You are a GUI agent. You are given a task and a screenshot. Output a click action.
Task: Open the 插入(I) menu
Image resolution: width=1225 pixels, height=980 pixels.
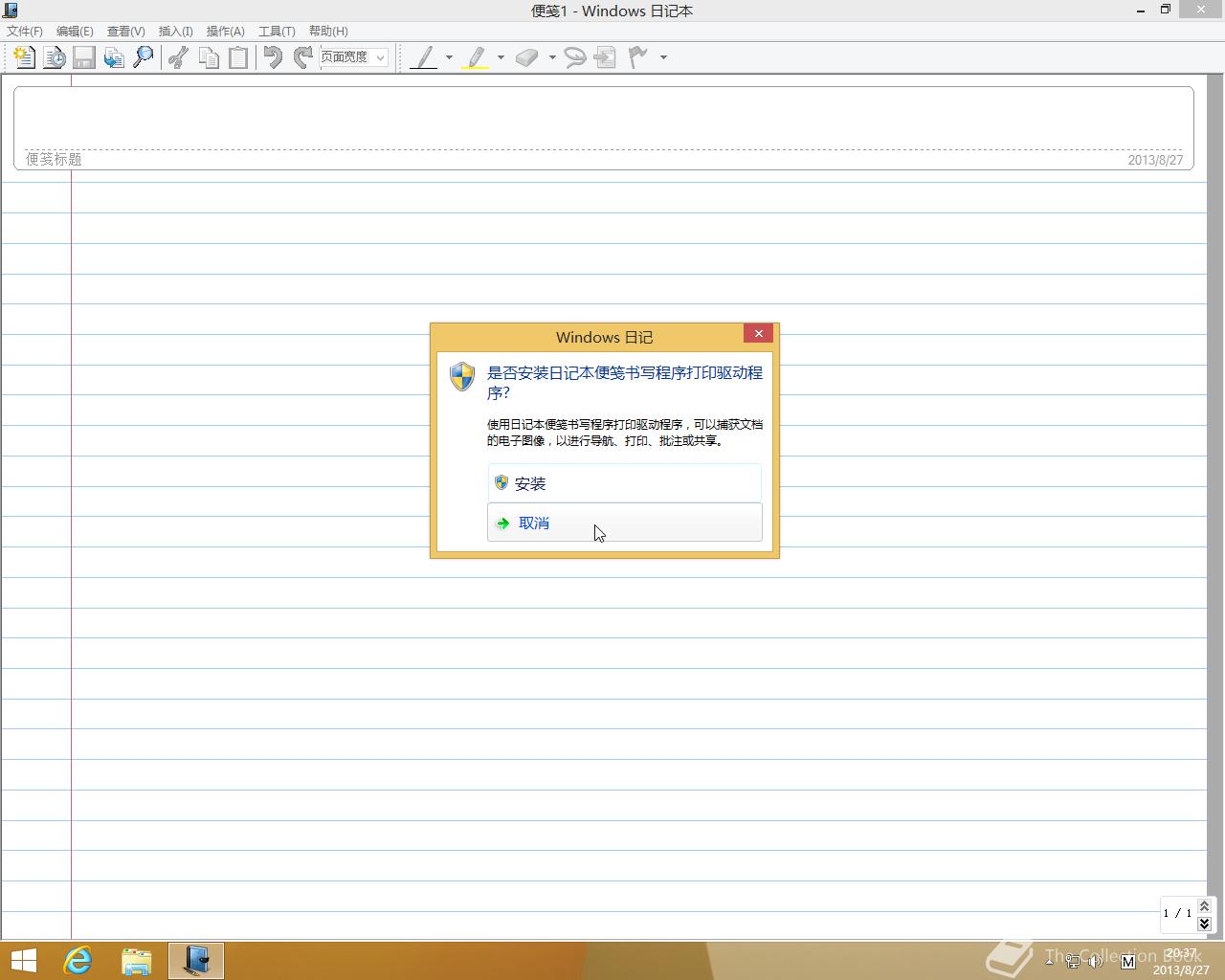tap(175, 32)
